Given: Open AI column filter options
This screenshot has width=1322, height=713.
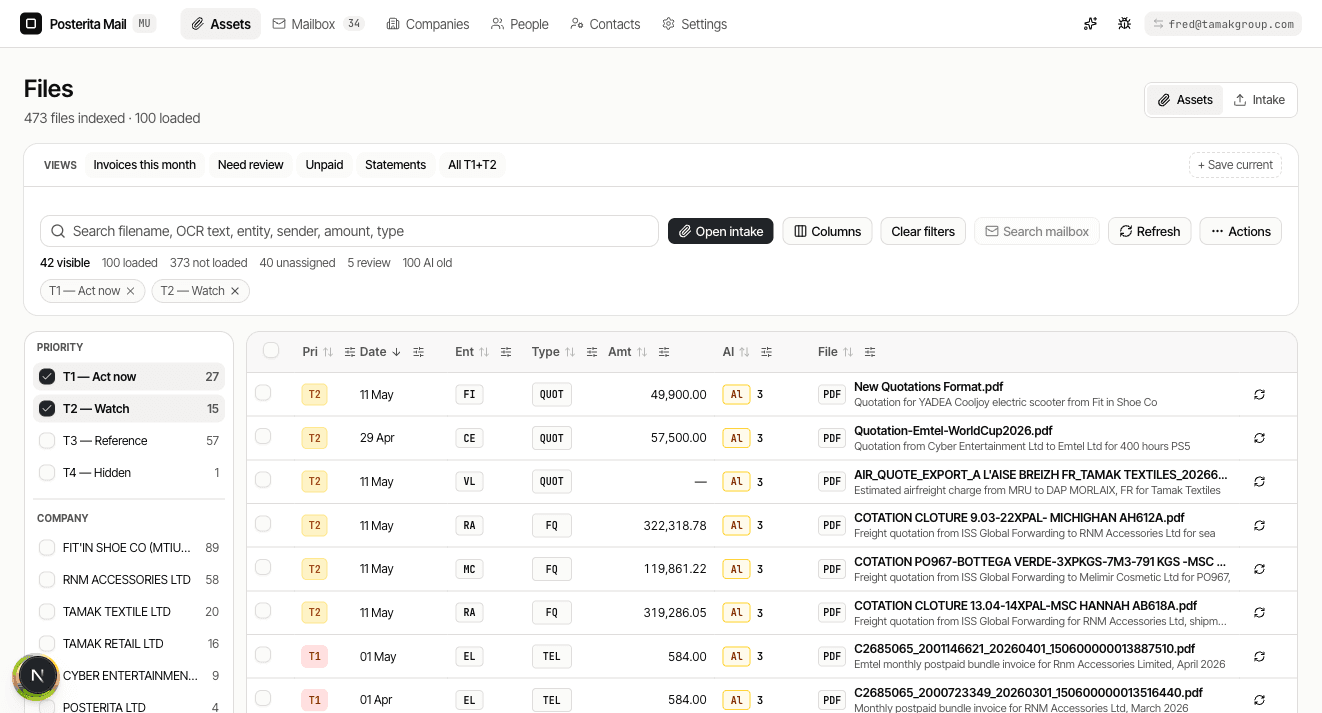Looking at the screenshot, I should [766, 352].
